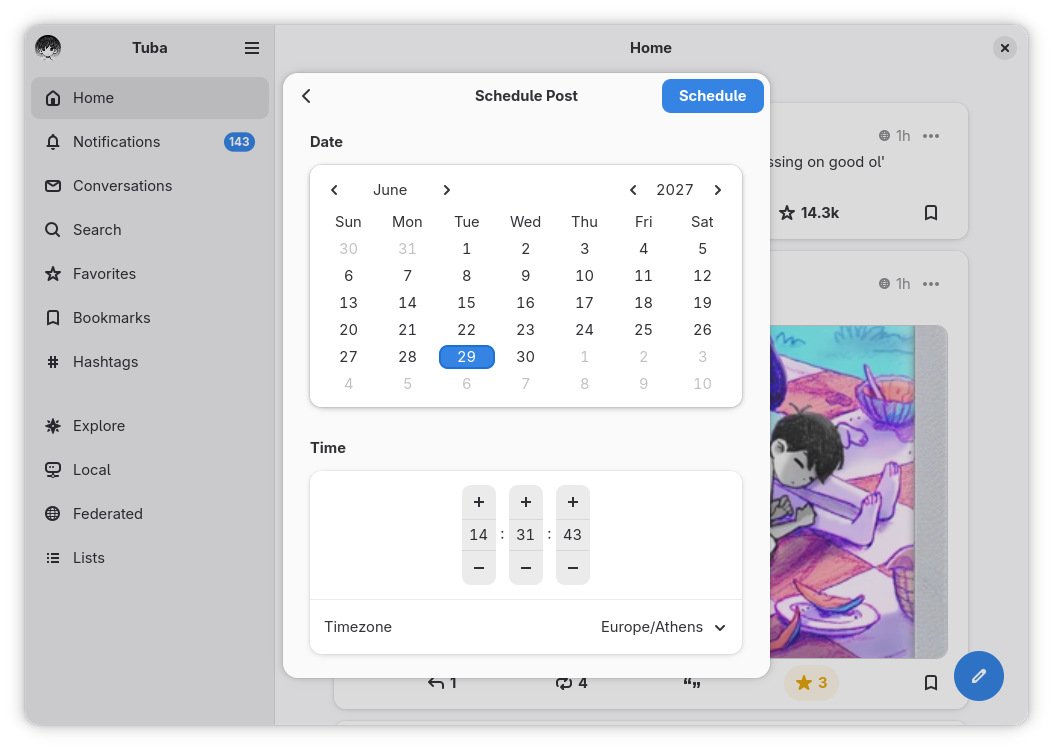Click the quote icon under illustration post
The image size is (1053, 750).
click(x=692, y=683)
